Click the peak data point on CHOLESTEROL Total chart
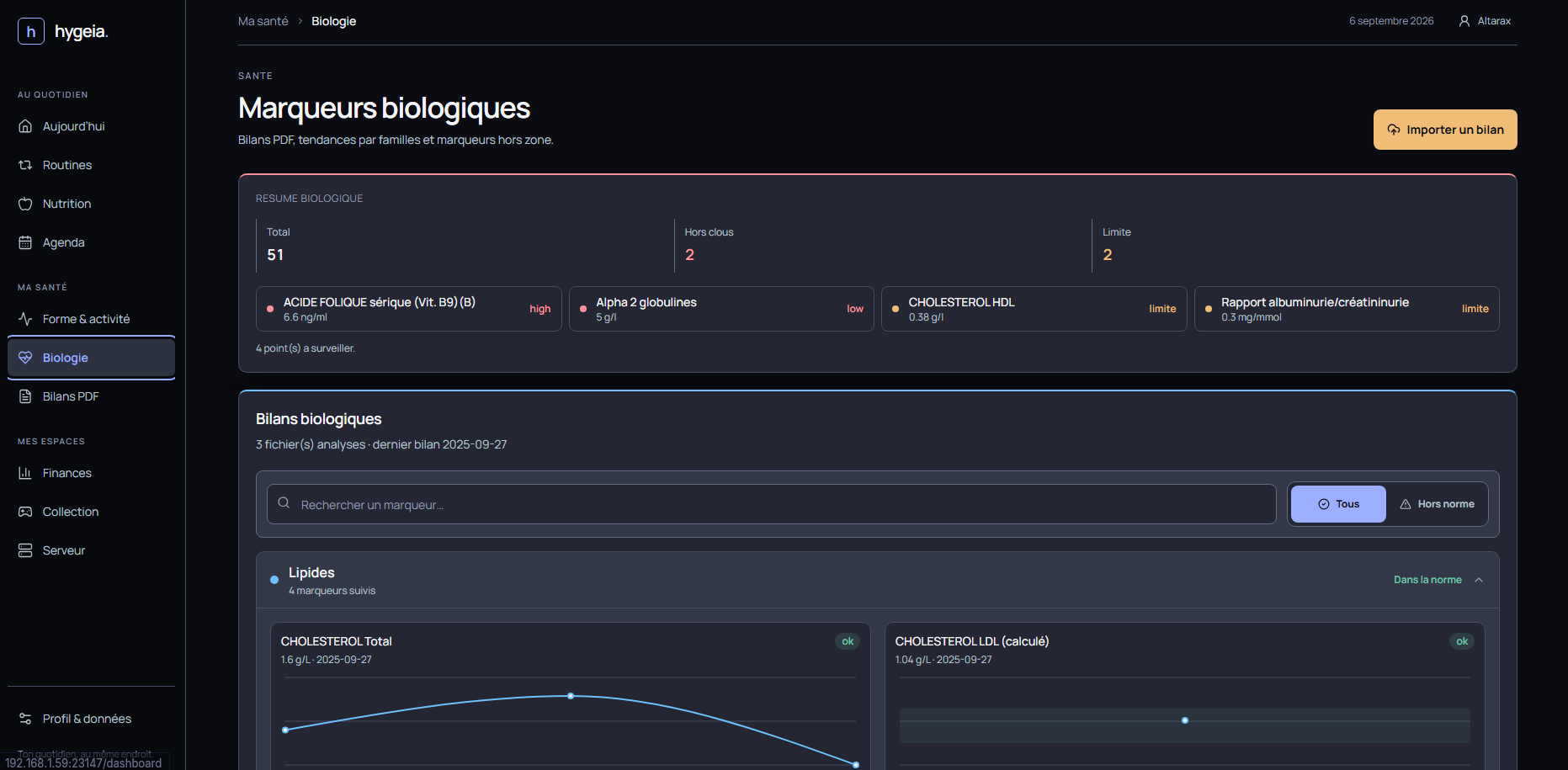Image resolution: width=1568 pixels, height=770 pixels. click(x=571, y=696)
